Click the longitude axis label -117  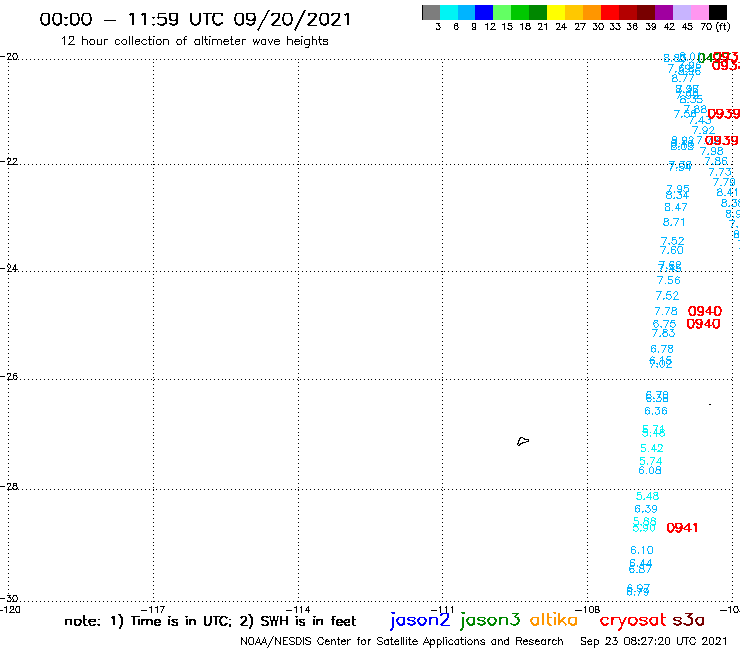coord(153,609)
